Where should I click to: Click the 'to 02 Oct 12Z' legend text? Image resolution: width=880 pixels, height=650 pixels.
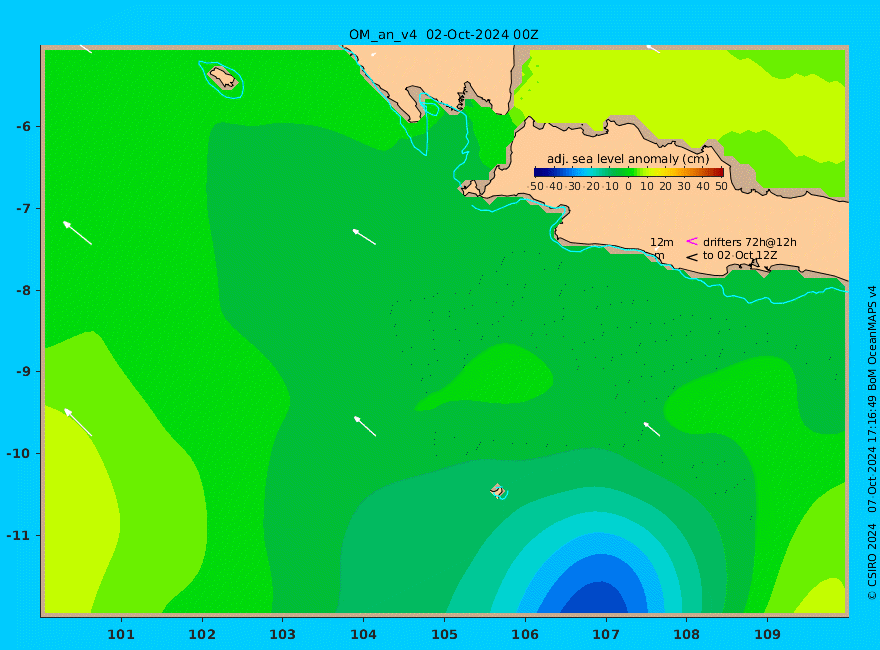740,255
